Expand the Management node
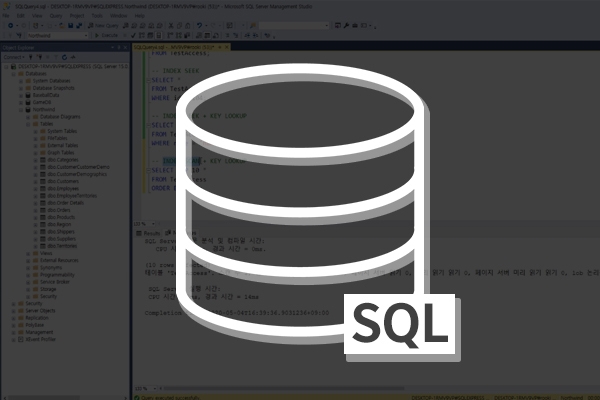The width and height of the screenshot is (600, 400). tap(14, 332)
